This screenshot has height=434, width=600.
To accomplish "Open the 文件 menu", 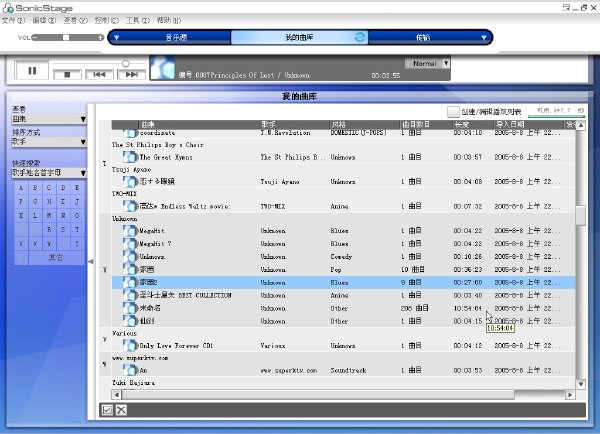I will [13, 20].
